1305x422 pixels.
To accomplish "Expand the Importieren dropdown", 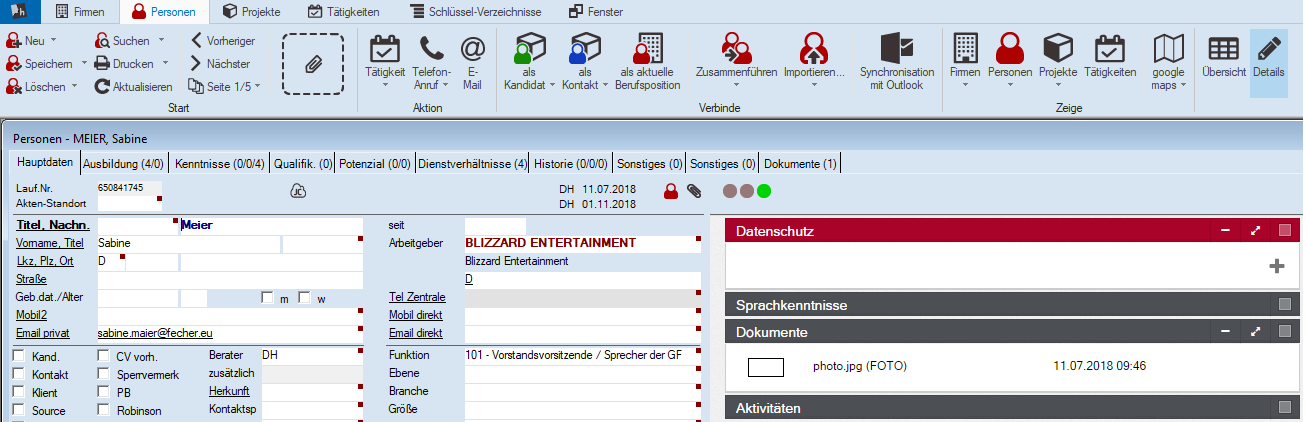I will (x=814, y=85).
